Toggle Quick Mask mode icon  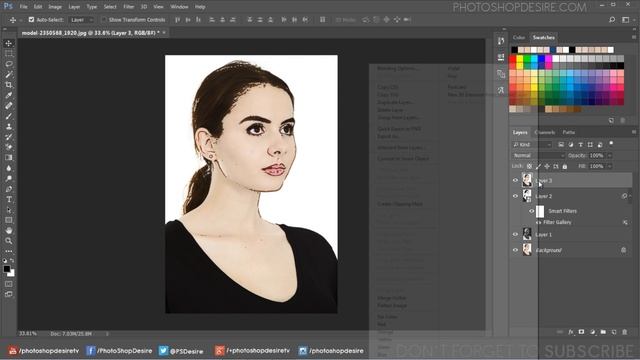coord(9,284)
